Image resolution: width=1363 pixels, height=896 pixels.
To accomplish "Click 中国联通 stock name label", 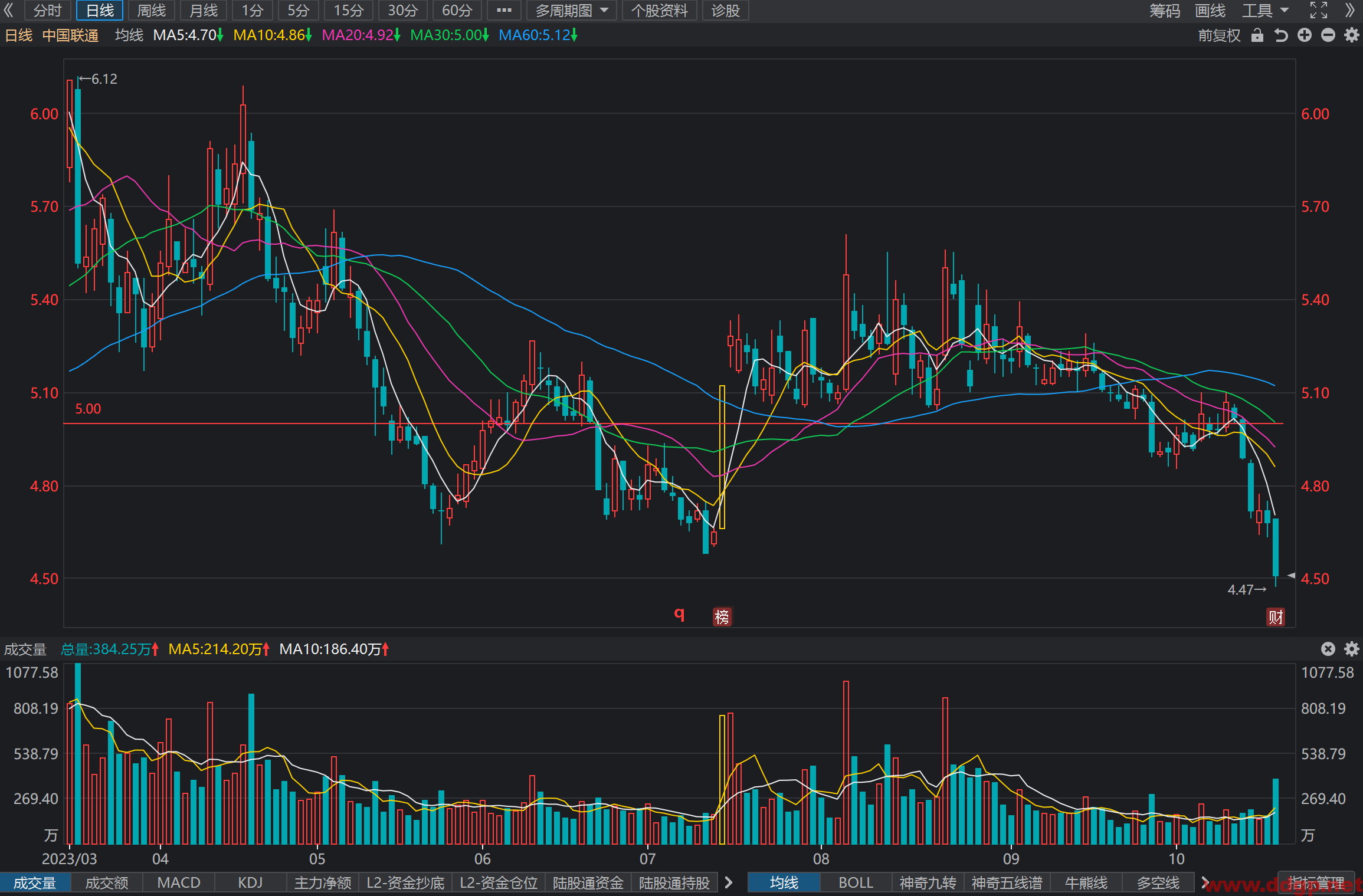I will (70, 35).
